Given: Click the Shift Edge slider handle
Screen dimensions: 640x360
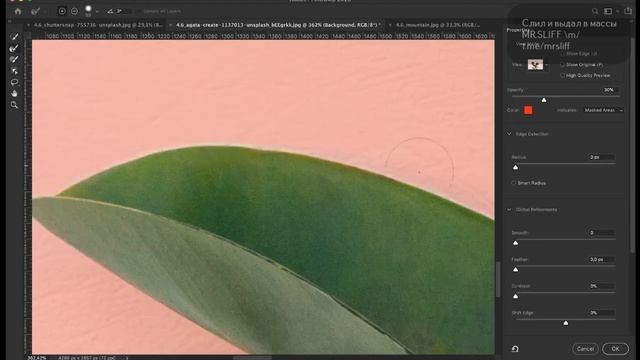Looking at the screenshot, I should pyautogui.click(x=566, y=323).
